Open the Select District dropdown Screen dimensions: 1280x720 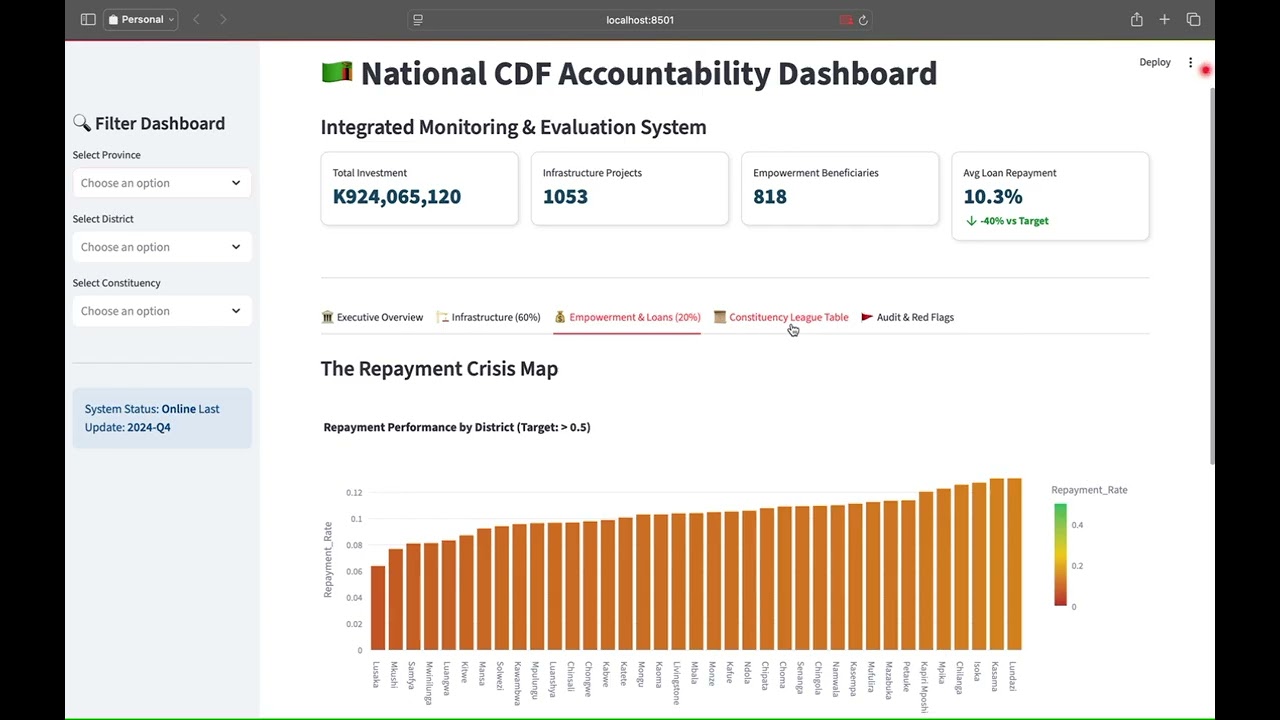point(161,247)
